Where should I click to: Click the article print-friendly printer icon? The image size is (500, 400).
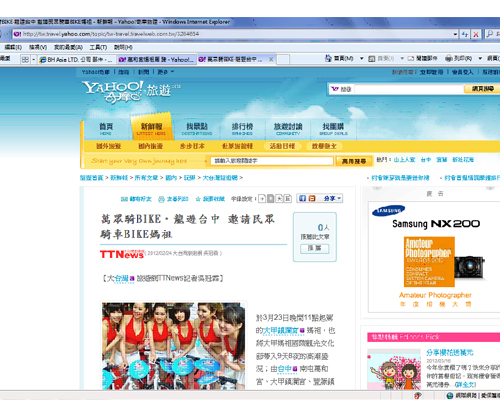[161, 199]
